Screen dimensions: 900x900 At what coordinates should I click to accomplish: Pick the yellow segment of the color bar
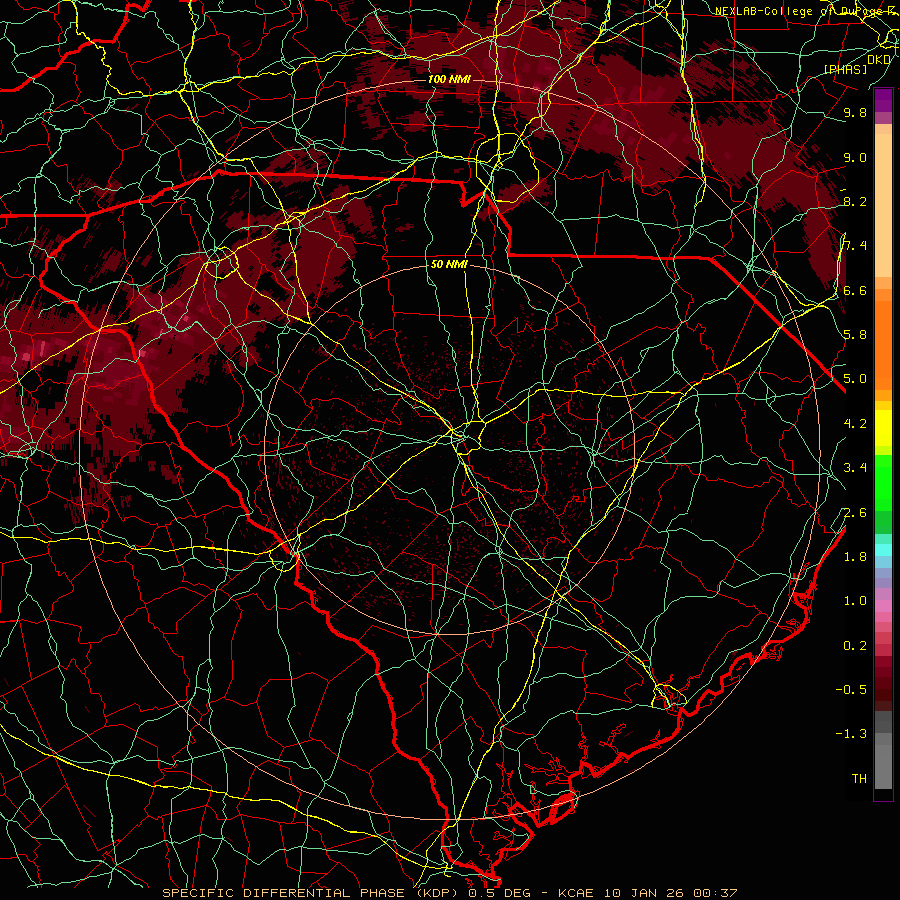coord(883,428)
